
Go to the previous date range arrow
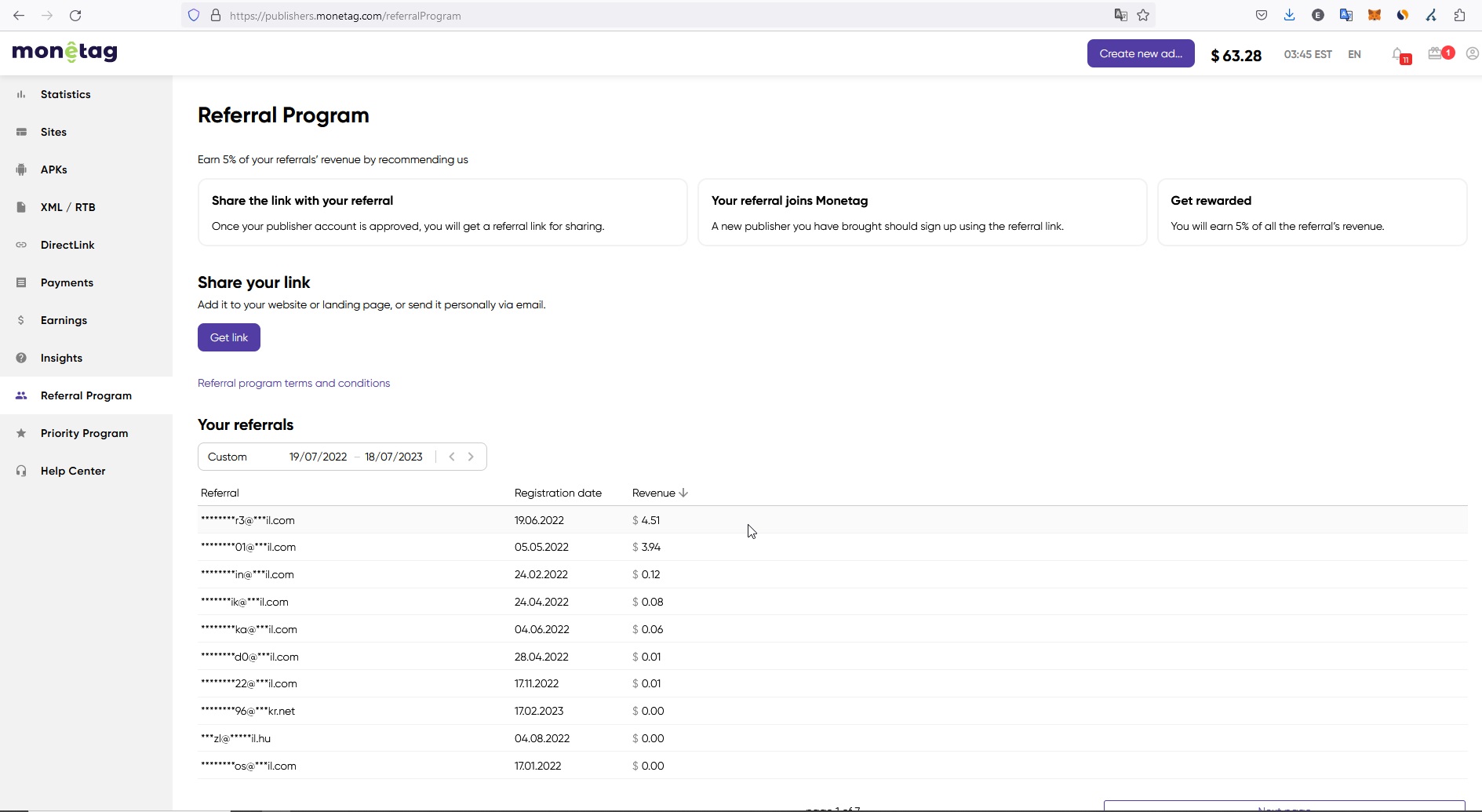click(452, 457)
